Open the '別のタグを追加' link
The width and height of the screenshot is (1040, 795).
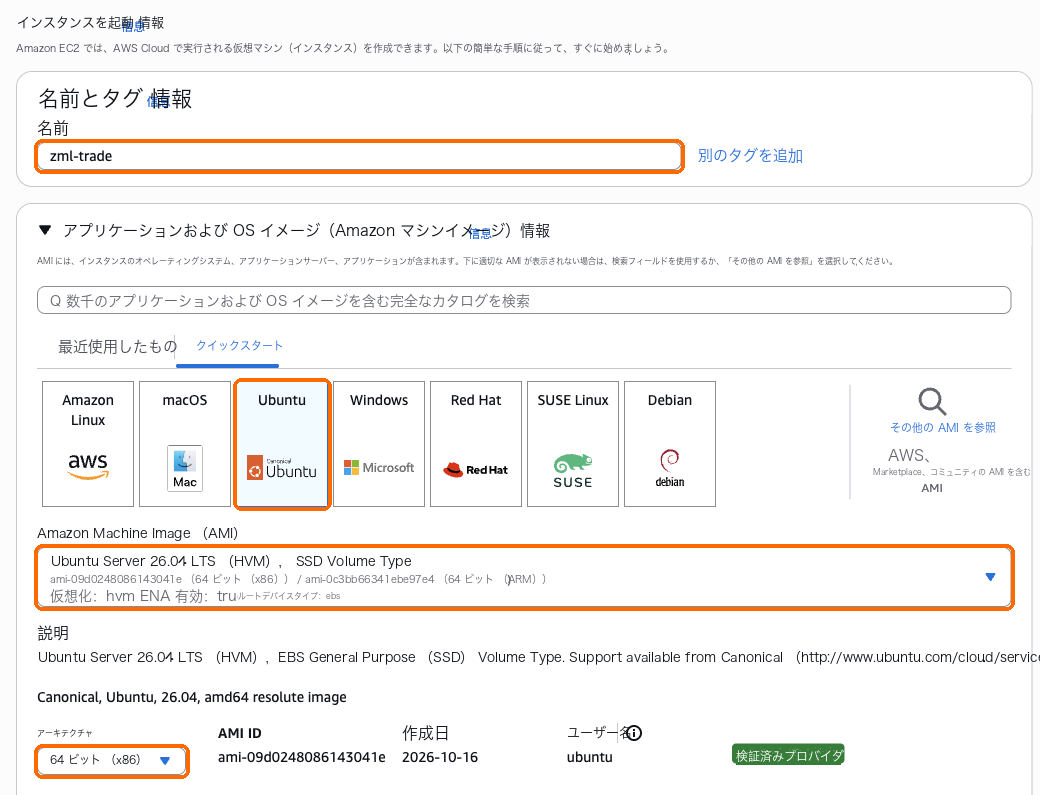point(750,156)
